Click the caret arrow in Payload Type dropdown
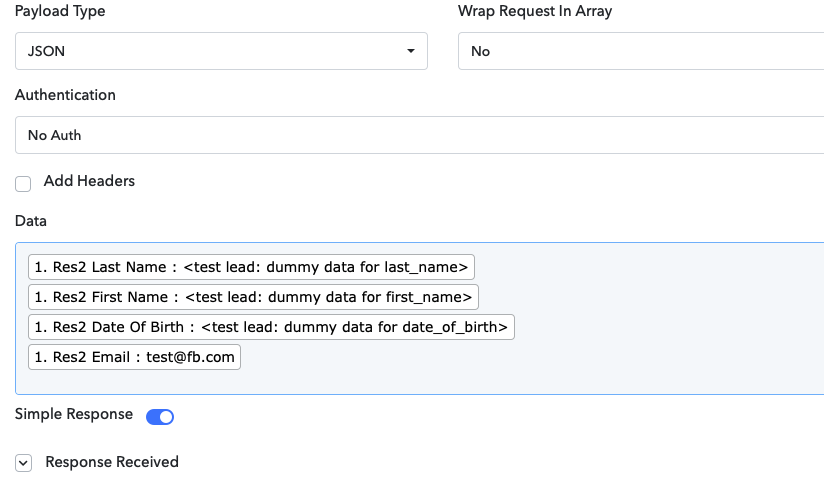The image size is (824, 487). click(x=410, y=52)
